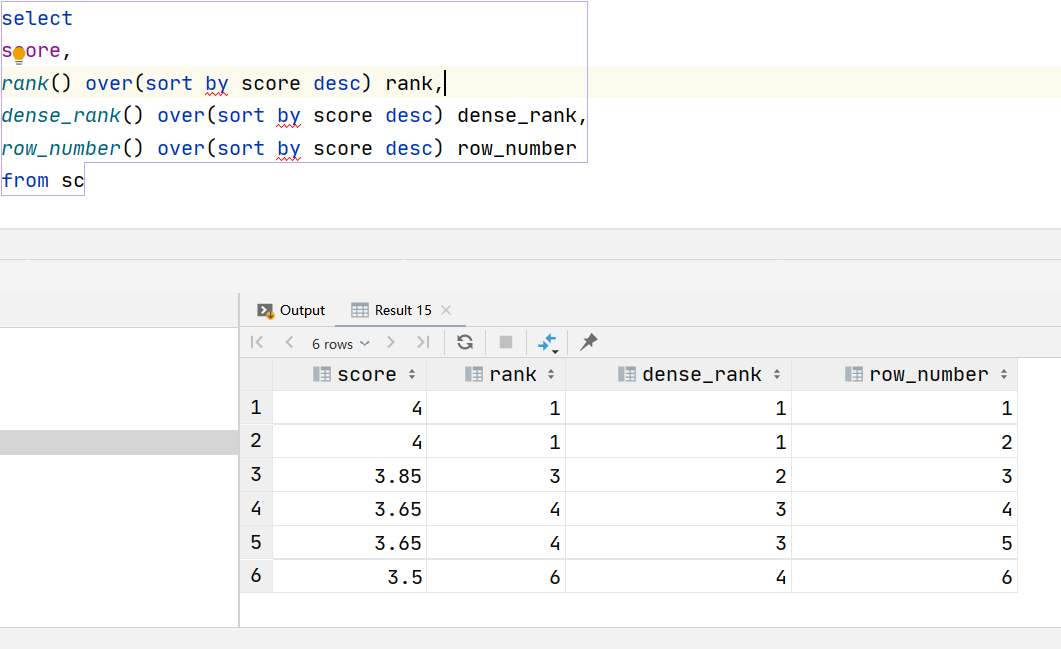Screen dimensions: 1061x649
Task: Click the Result 15 table icon
Action: pyautogui.click(x=360, y=311)
